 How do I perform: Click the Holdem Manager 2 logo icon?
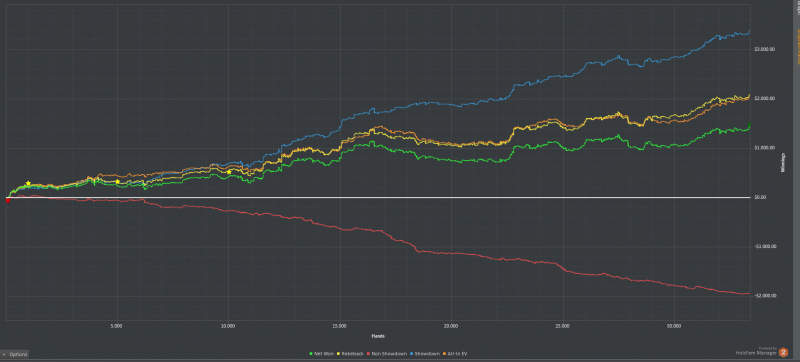point(783,352)
